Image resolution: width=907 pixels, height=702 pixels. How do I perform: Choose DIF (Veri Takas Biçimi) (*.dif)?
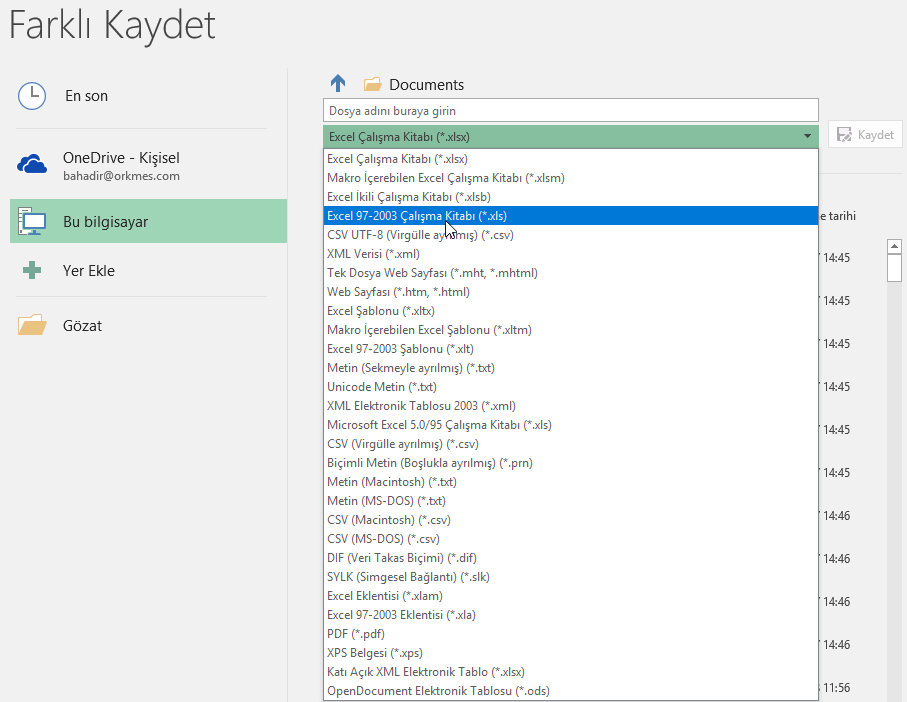pos(571,557)
